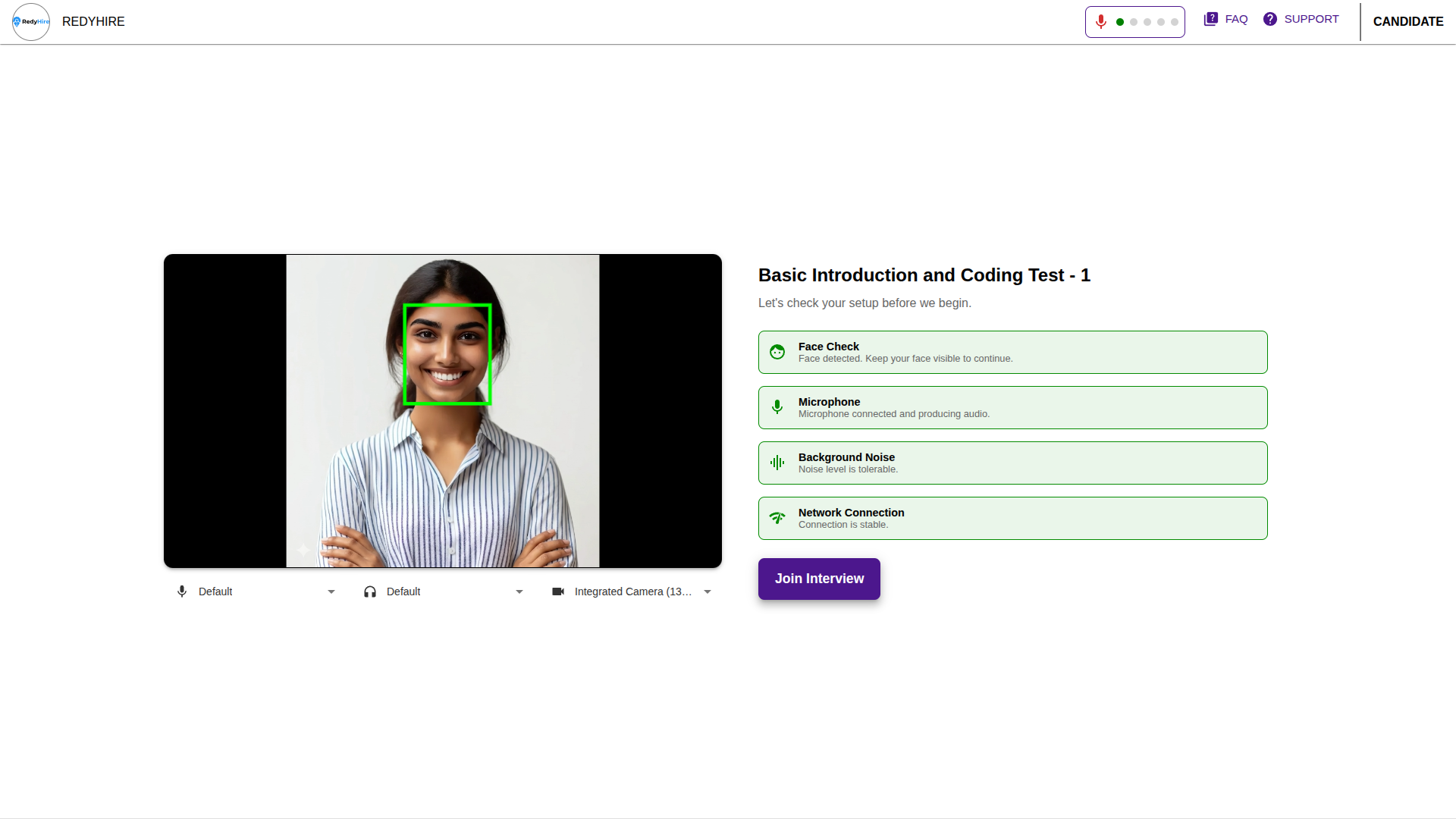Click the Microphone status card
The image size is (1456, 819).
[x=1013, y=407]
